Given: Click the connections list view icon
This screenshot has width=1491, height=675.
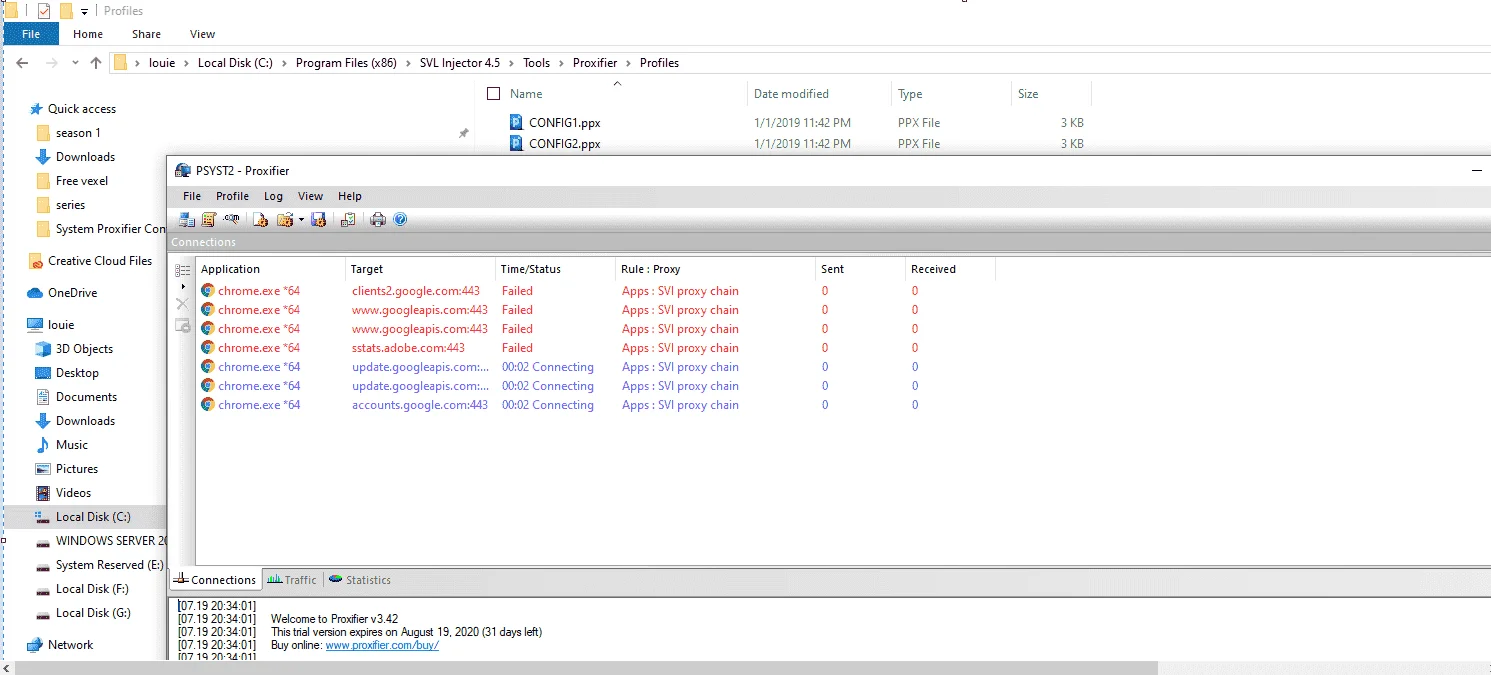Looking at the screenshot, I should (183, 271).
